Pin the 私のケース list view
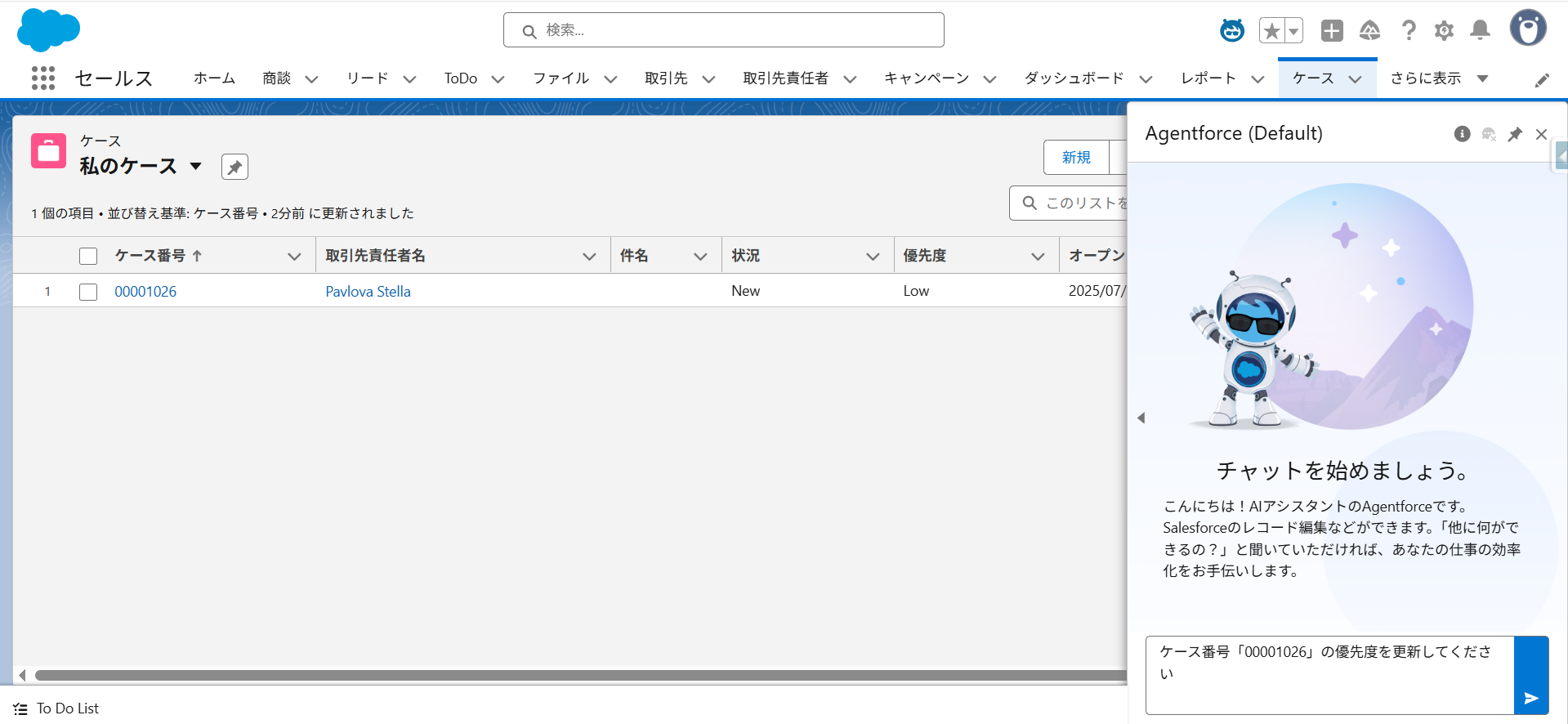Image resolution: width=1568 pixels, height=724 pixels. point(235,167)
